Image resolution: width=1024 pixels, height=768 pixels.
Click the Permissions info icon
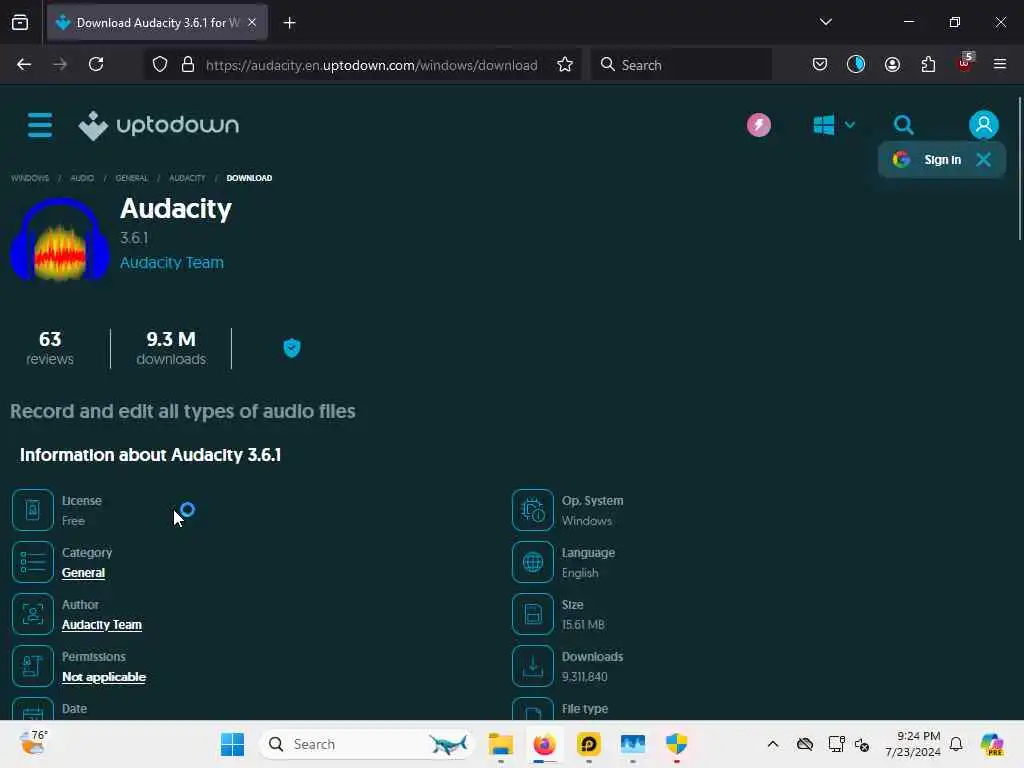[33, 666]
